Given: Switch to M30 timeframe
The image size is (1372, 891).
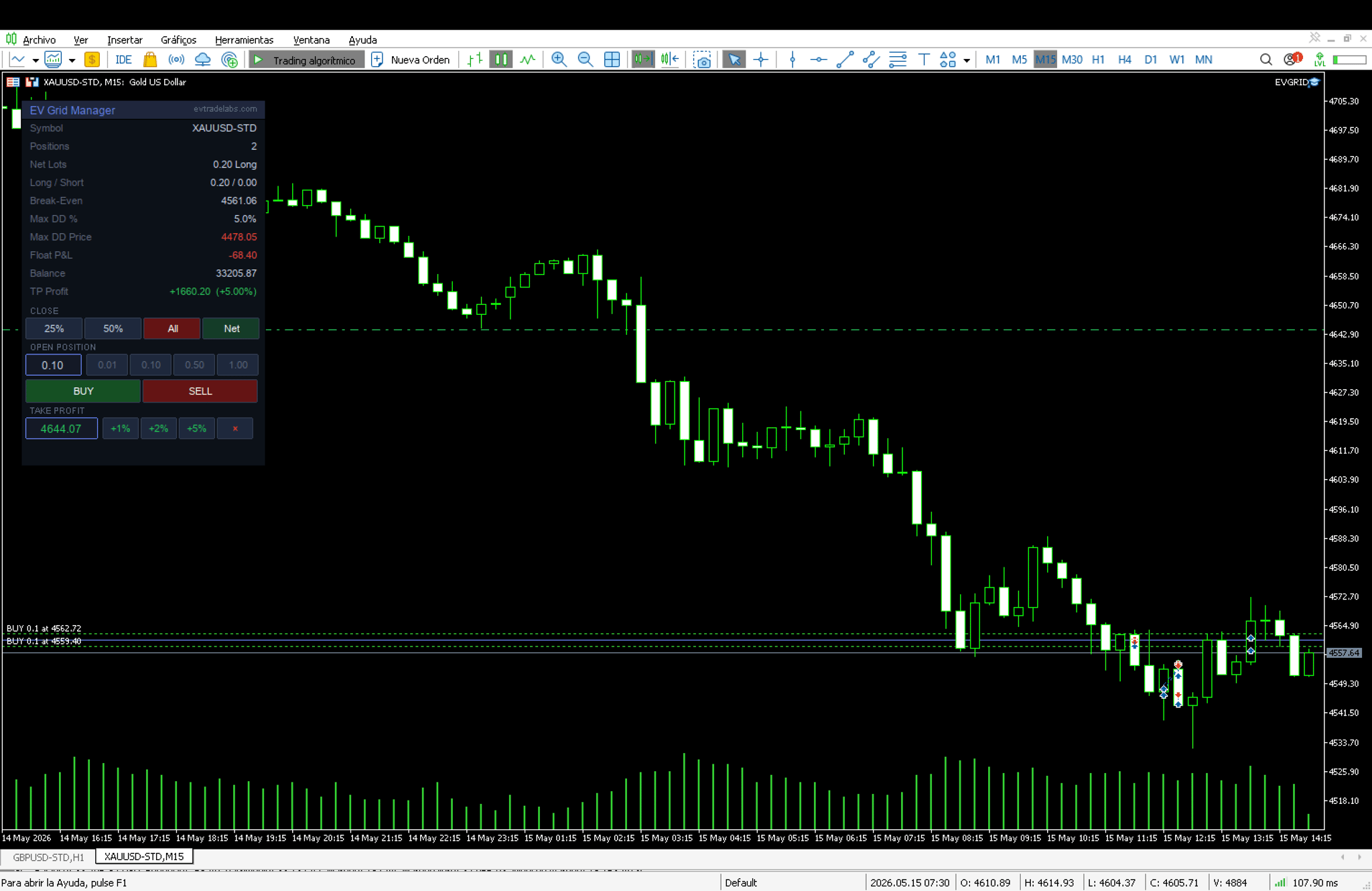Looking at the screenshot, I should click(1072, 60).
